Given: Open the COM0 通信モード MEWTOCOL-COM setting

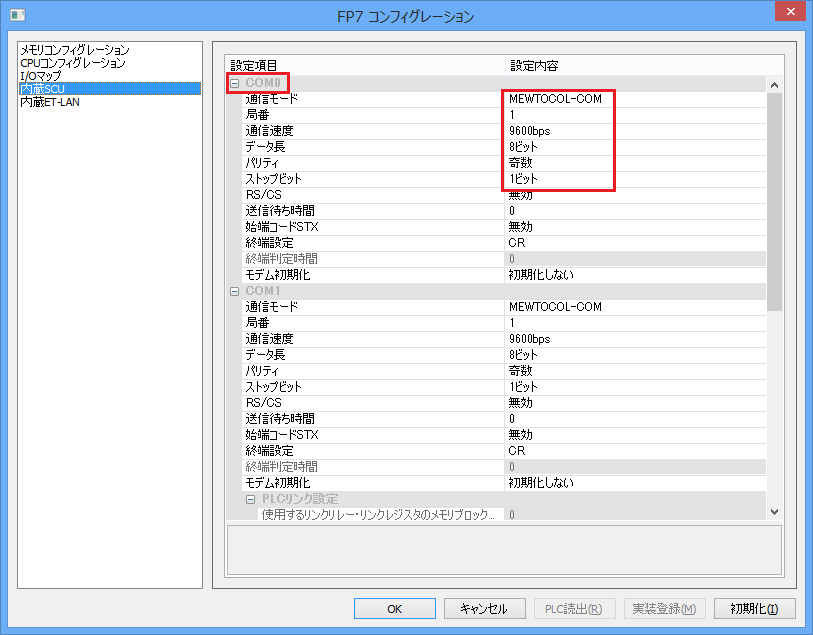Looking at the screenshot, I should coord(560,98).
